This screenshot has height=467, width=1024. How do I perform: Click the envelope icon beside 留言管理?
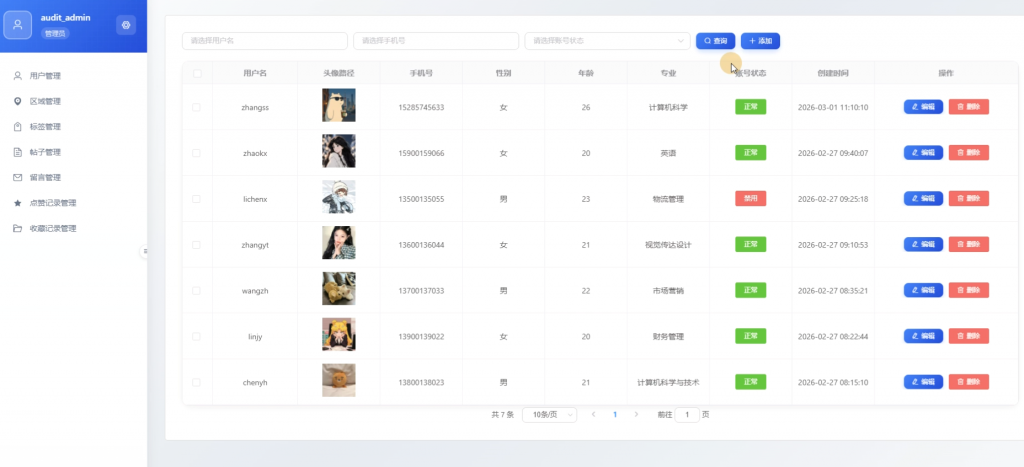coord(18,178)
